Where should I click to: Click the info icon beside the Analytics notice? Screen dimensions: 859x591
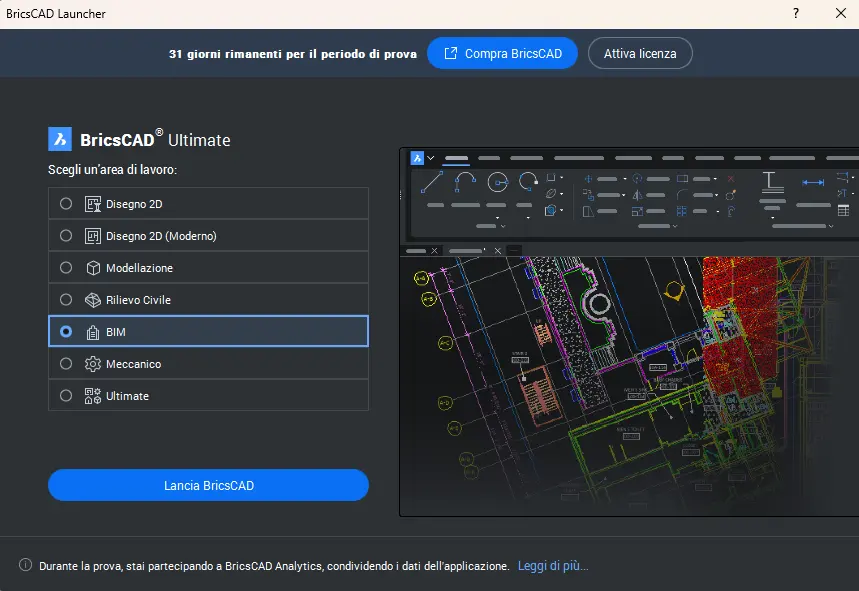[25, 565]
